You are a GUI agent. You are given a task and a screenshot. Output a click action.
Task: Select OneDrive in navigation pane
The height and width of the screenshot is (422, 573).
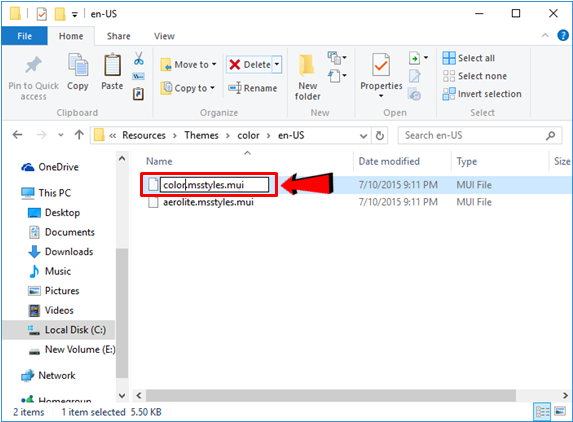(50, 167)
